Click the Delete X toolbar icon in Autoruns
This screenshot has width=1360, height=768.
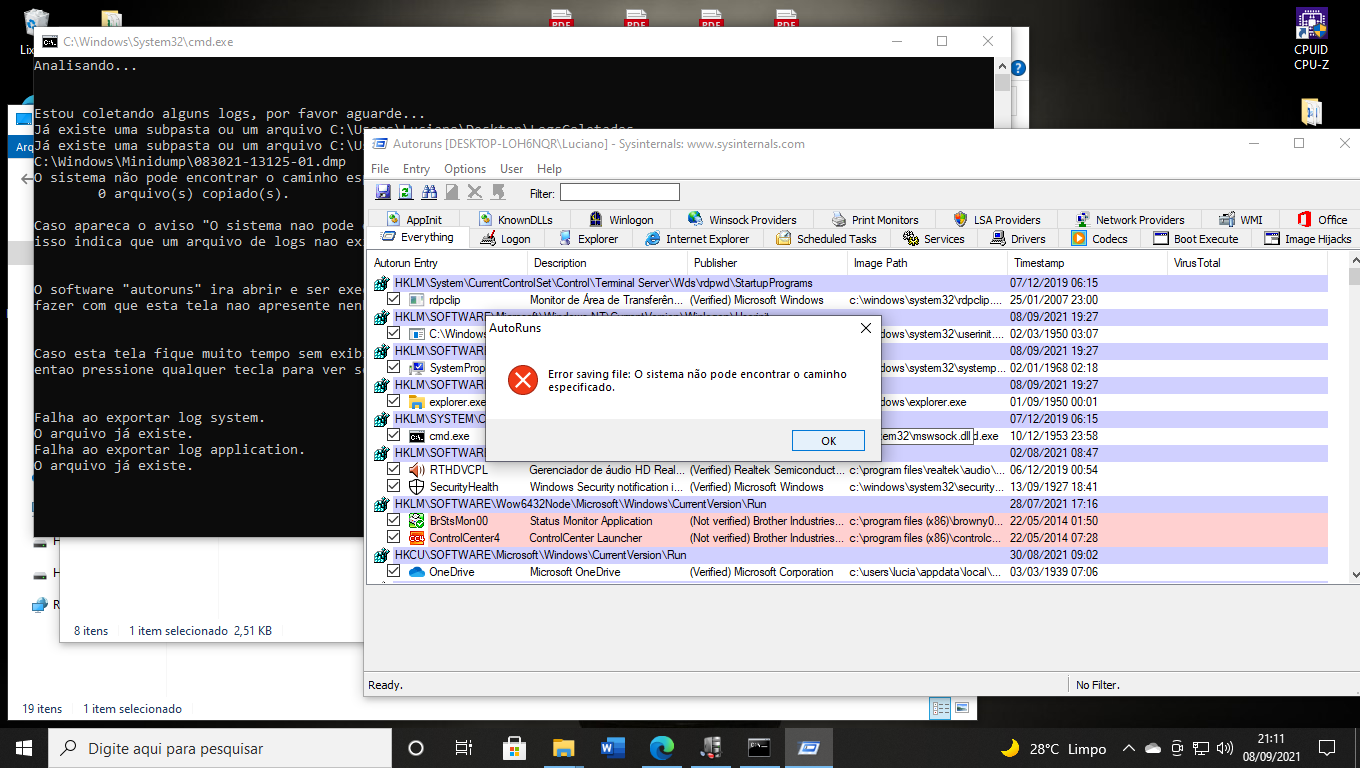coord(475,192)
